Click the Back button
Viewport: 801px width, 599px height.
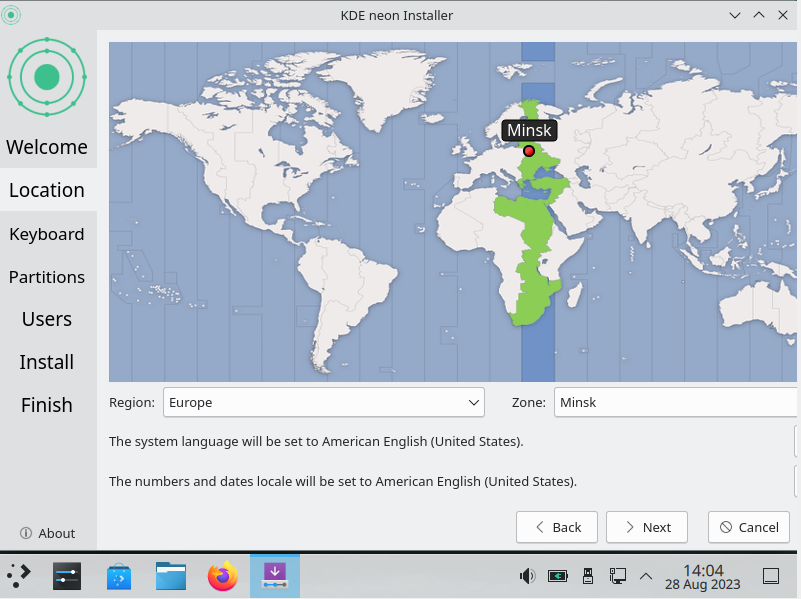pyautogui.click(x=557, y=527)
